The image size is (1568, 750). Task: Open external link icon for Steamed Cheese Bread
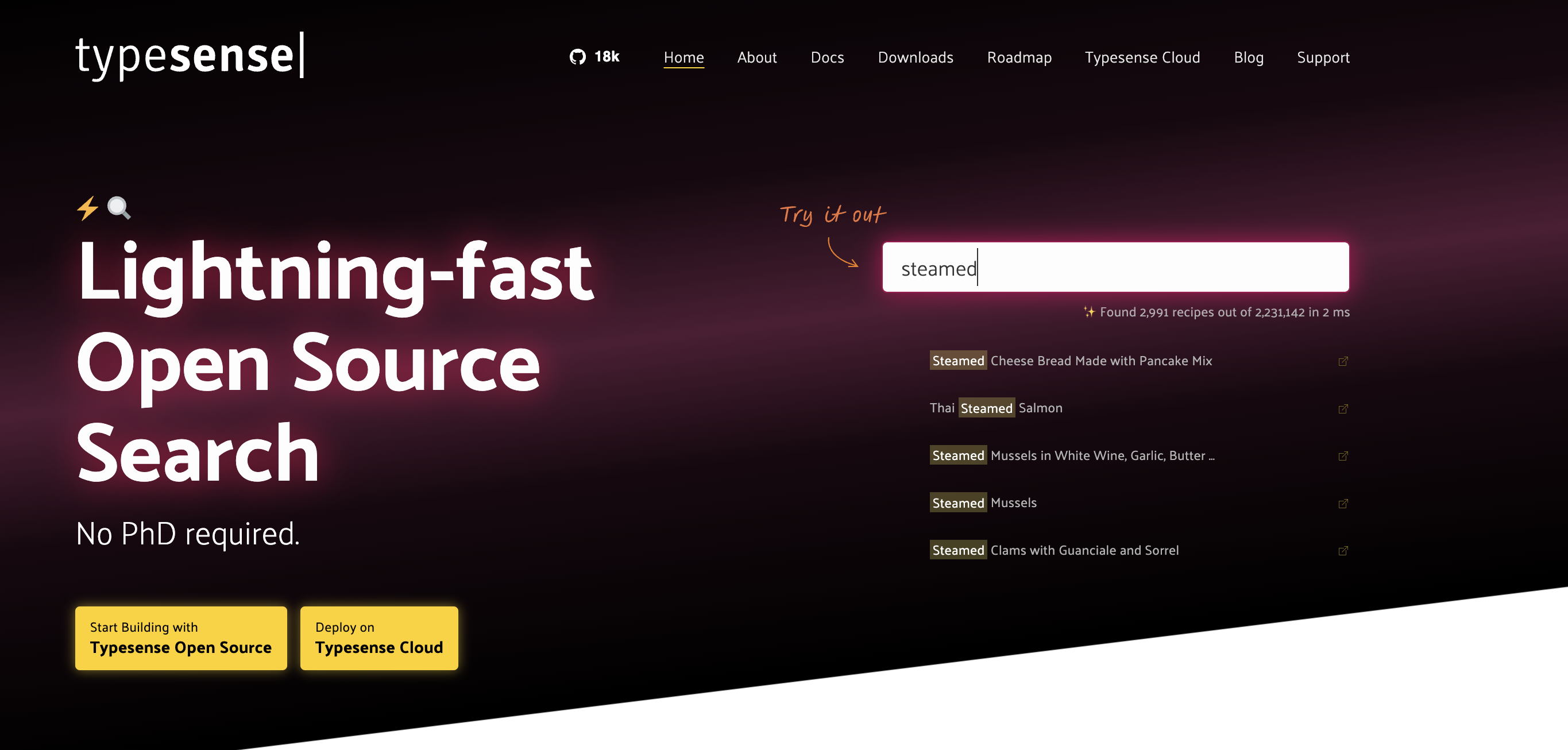(1343, 361)
